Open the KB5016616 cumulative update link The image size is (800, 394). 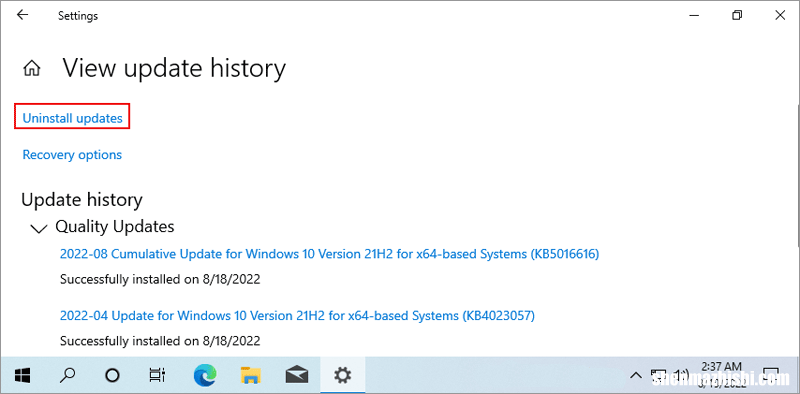329,254
